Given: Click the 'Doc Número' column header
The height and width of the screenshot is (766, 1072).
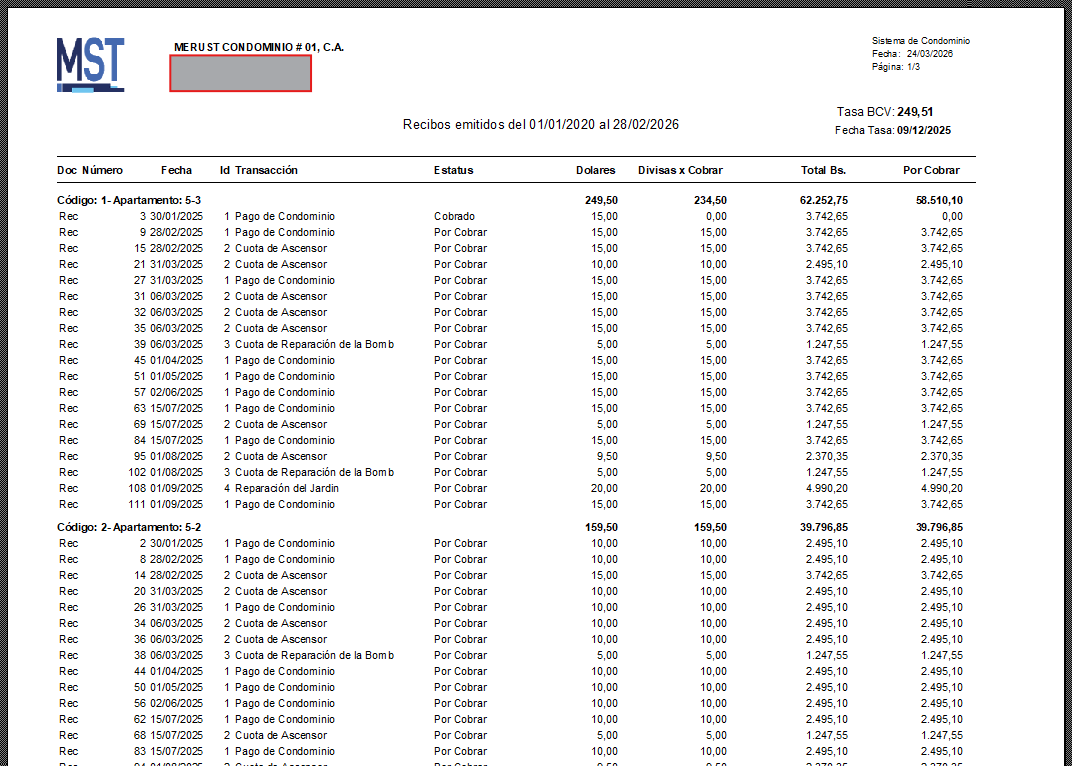Looking at the screenshot, I should (x=90, y=170).
